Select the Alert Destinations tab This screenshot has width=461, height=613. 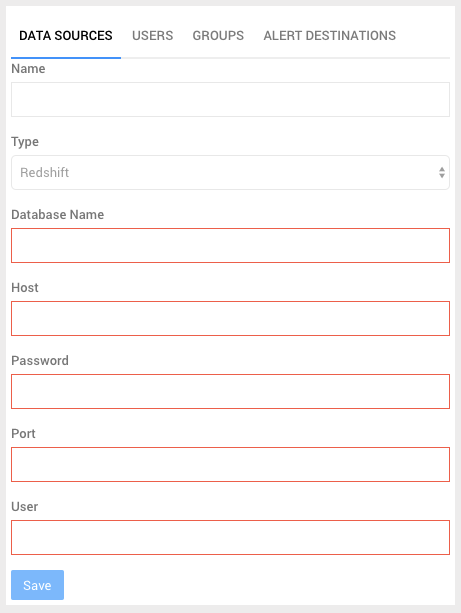(330, 36)
